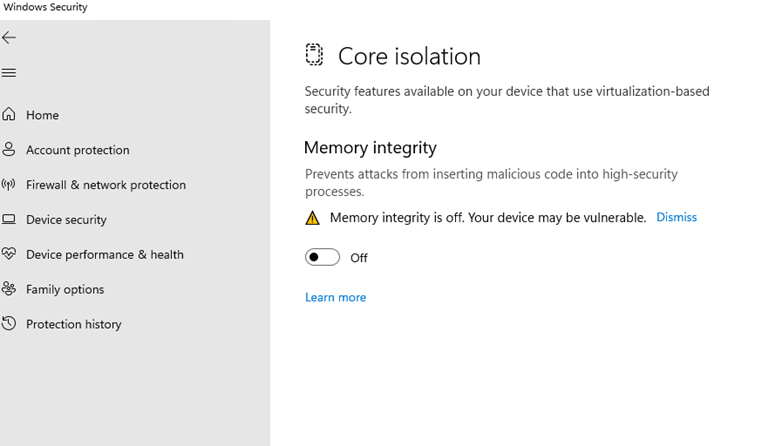
Task: Click the Home house icon
Action: click(x=9, y=114)
